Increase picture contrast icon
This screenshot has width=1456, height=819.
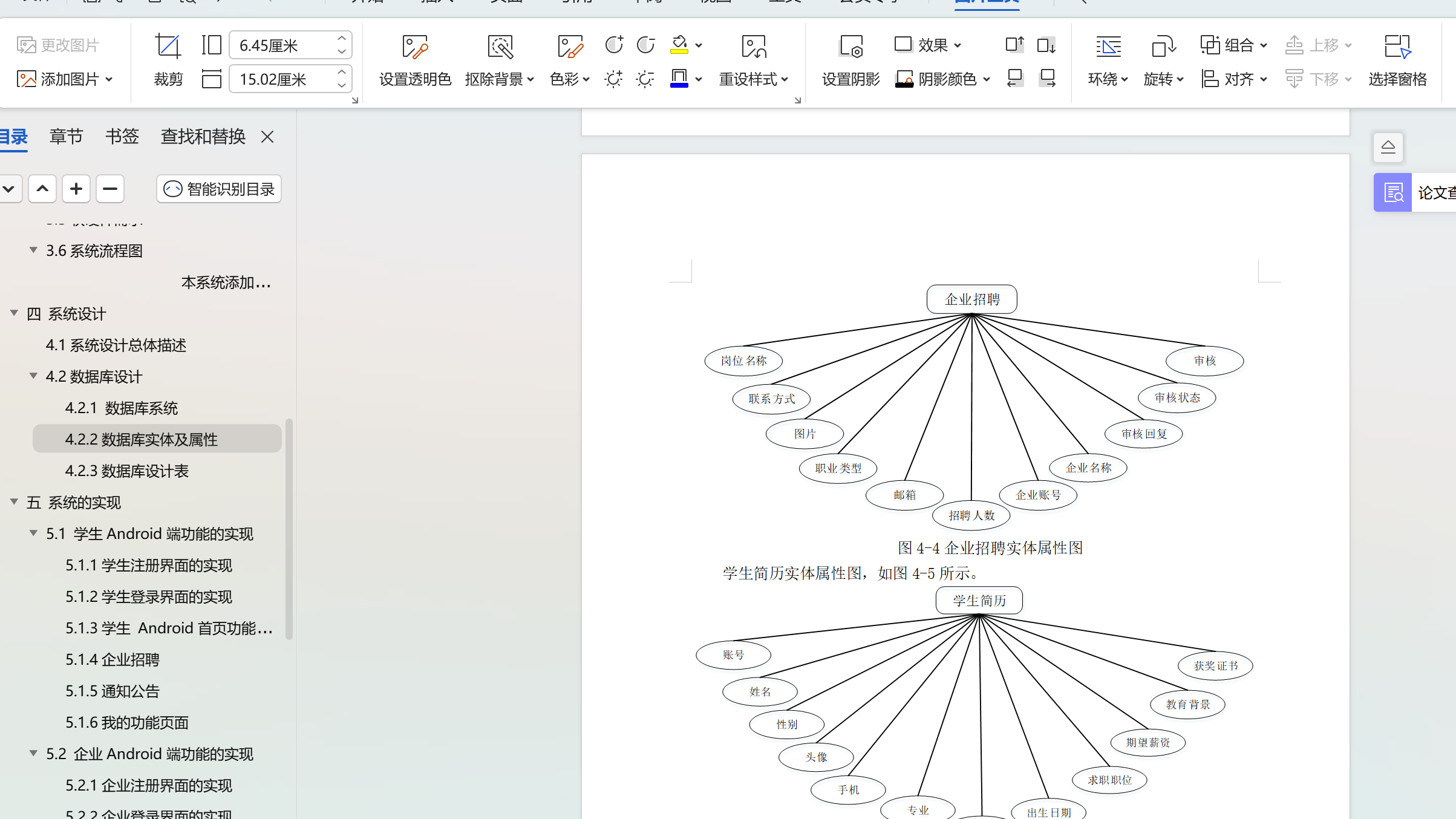tap(613, 45)
